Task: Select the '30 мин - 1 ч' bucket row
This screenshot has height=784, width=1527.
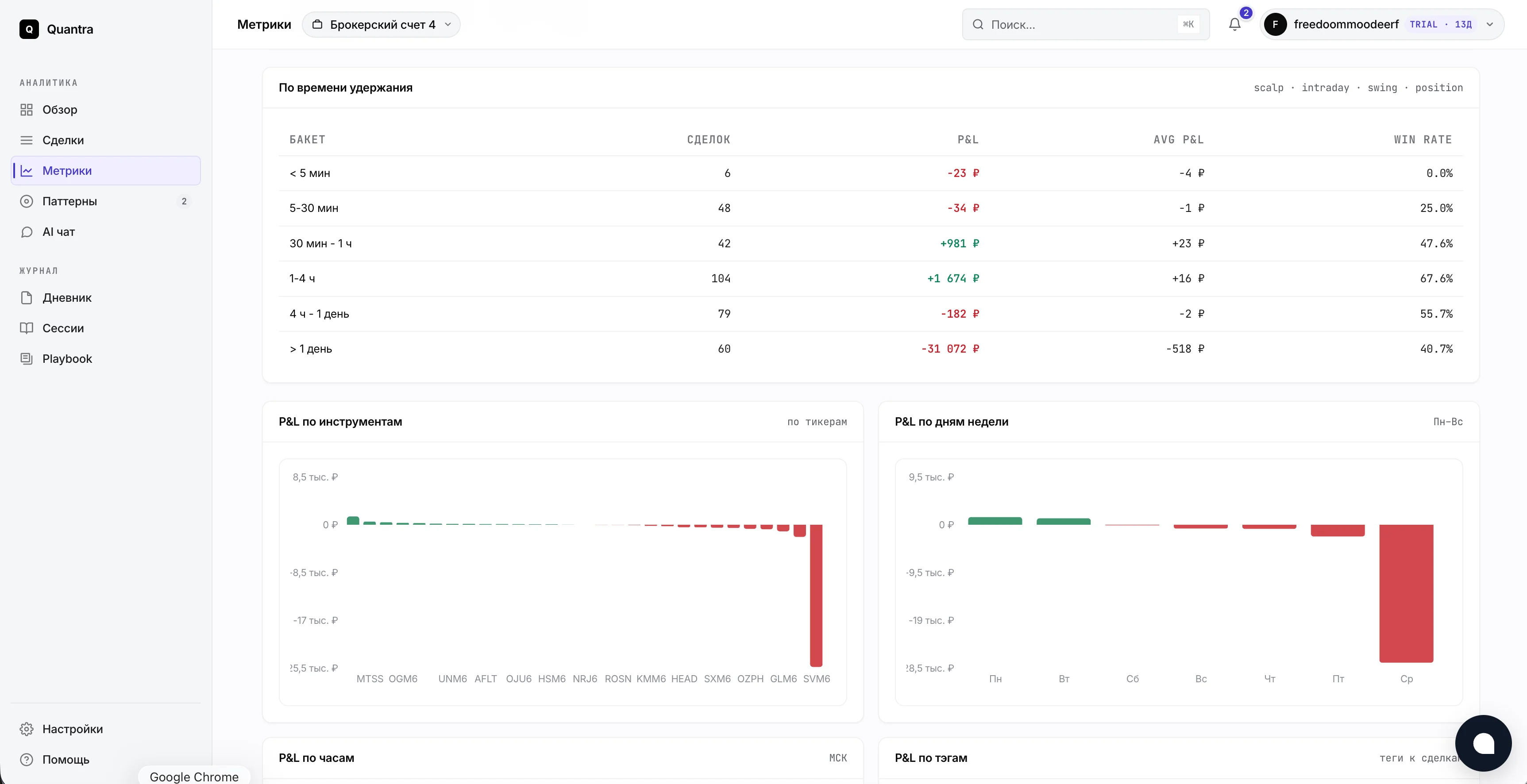Action: tap(870, 243)
